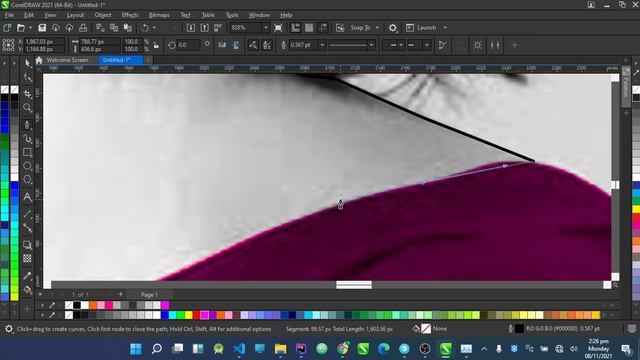Toggle show rulers button
The width and height of the screenshot is (640, 360).
[x=295, y=28]
